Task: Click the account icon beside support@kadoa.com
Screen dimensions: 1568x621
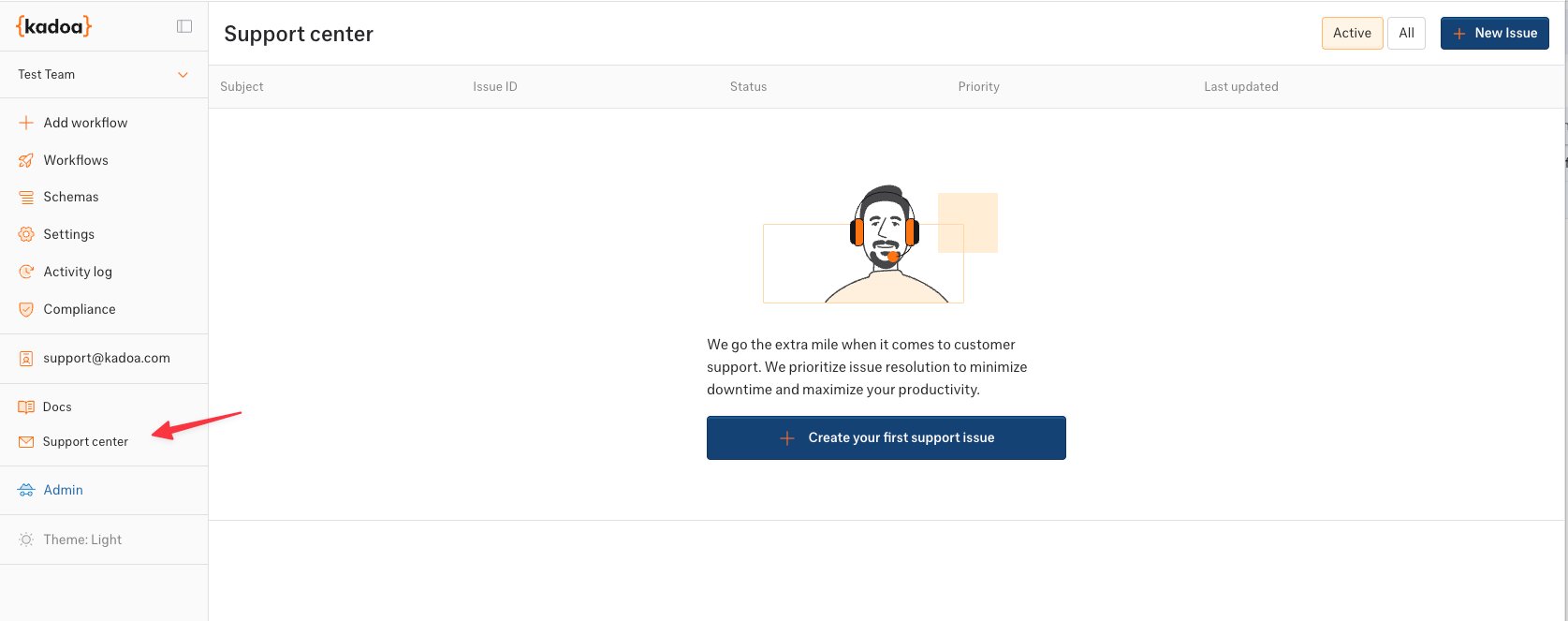Action: pyautogui.click(x=26, y=358)
